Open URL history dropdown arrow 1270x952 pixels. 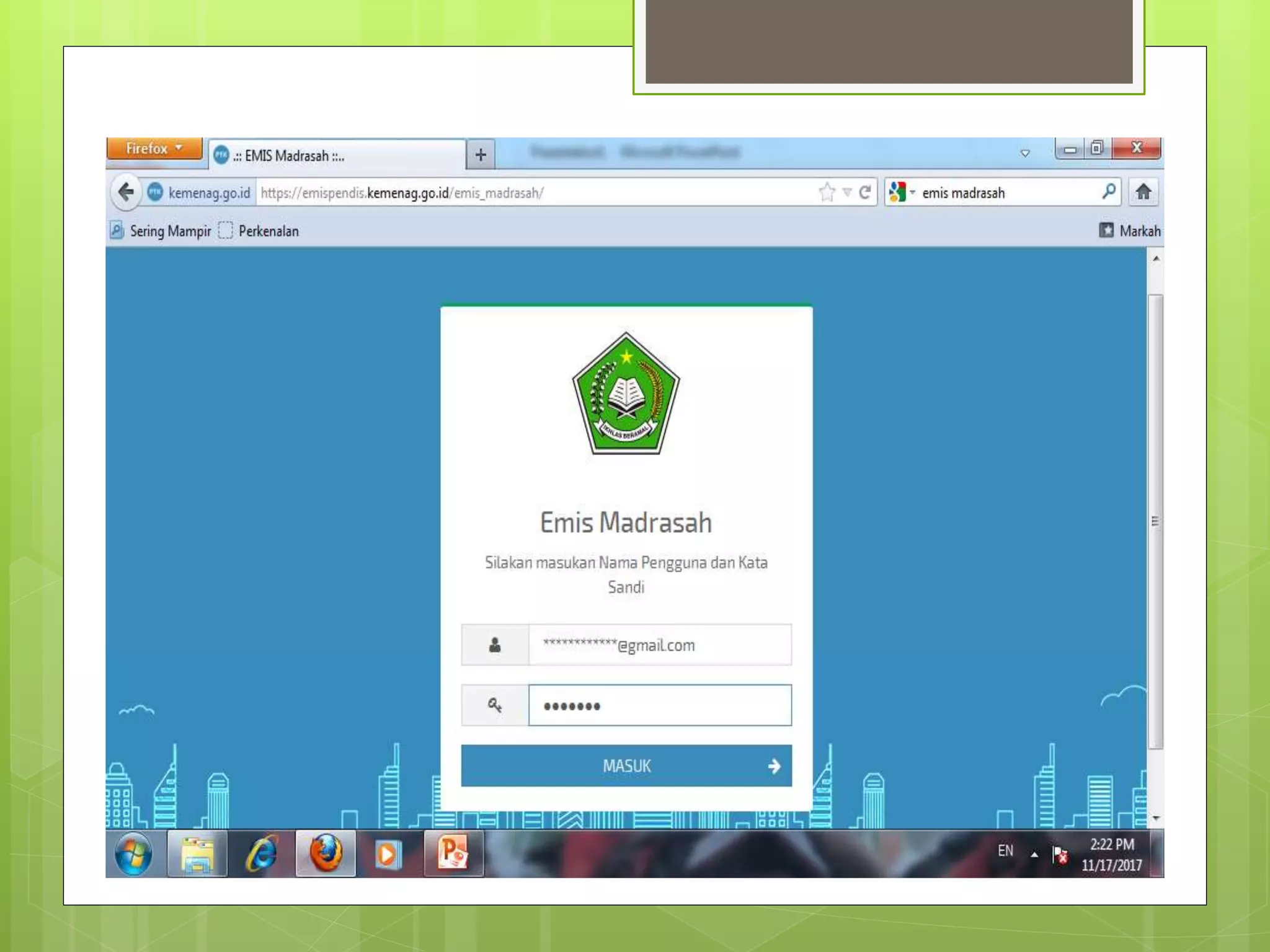point(847,192)
